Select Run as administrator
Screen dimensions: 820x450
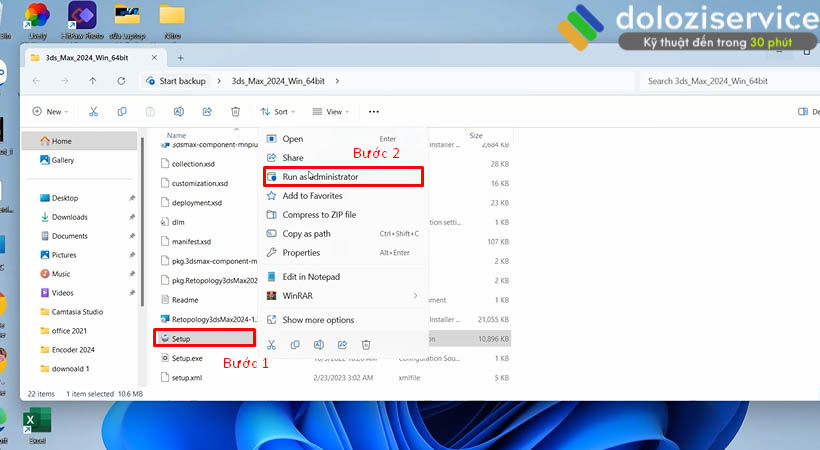coord(320,177)
